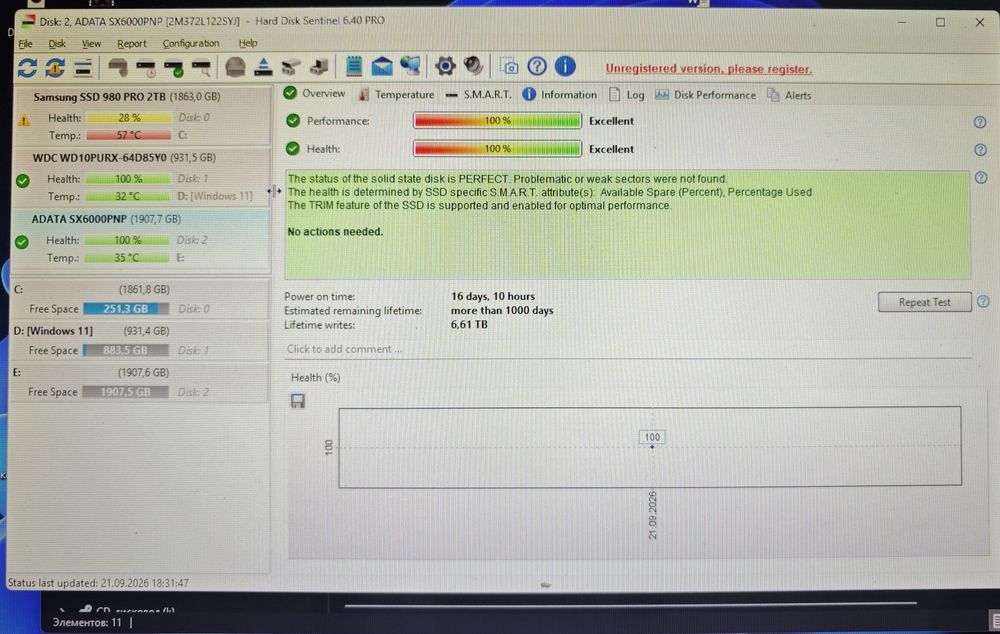Click the globe and monitor toolbar icon
1000x634 pixels.
coord(410,66)
